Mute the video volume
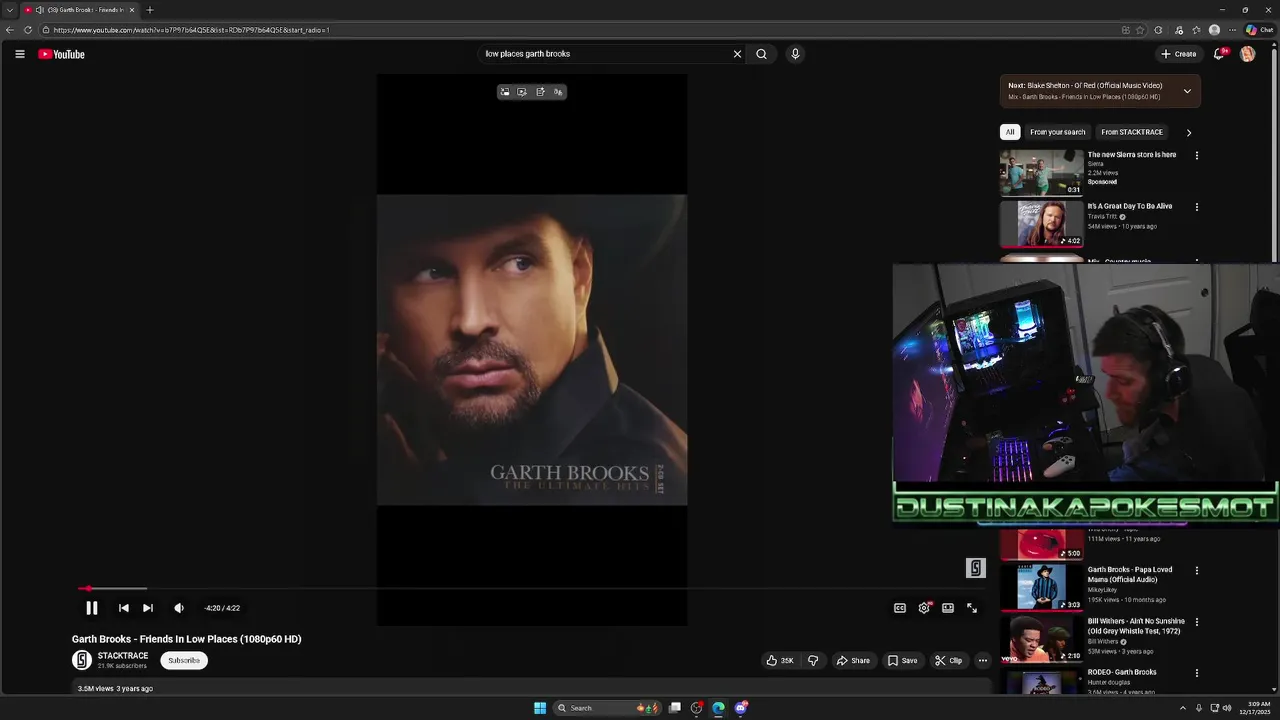Image resolution: width=1280 pixels, height=720 pixels. coord(179,608)
